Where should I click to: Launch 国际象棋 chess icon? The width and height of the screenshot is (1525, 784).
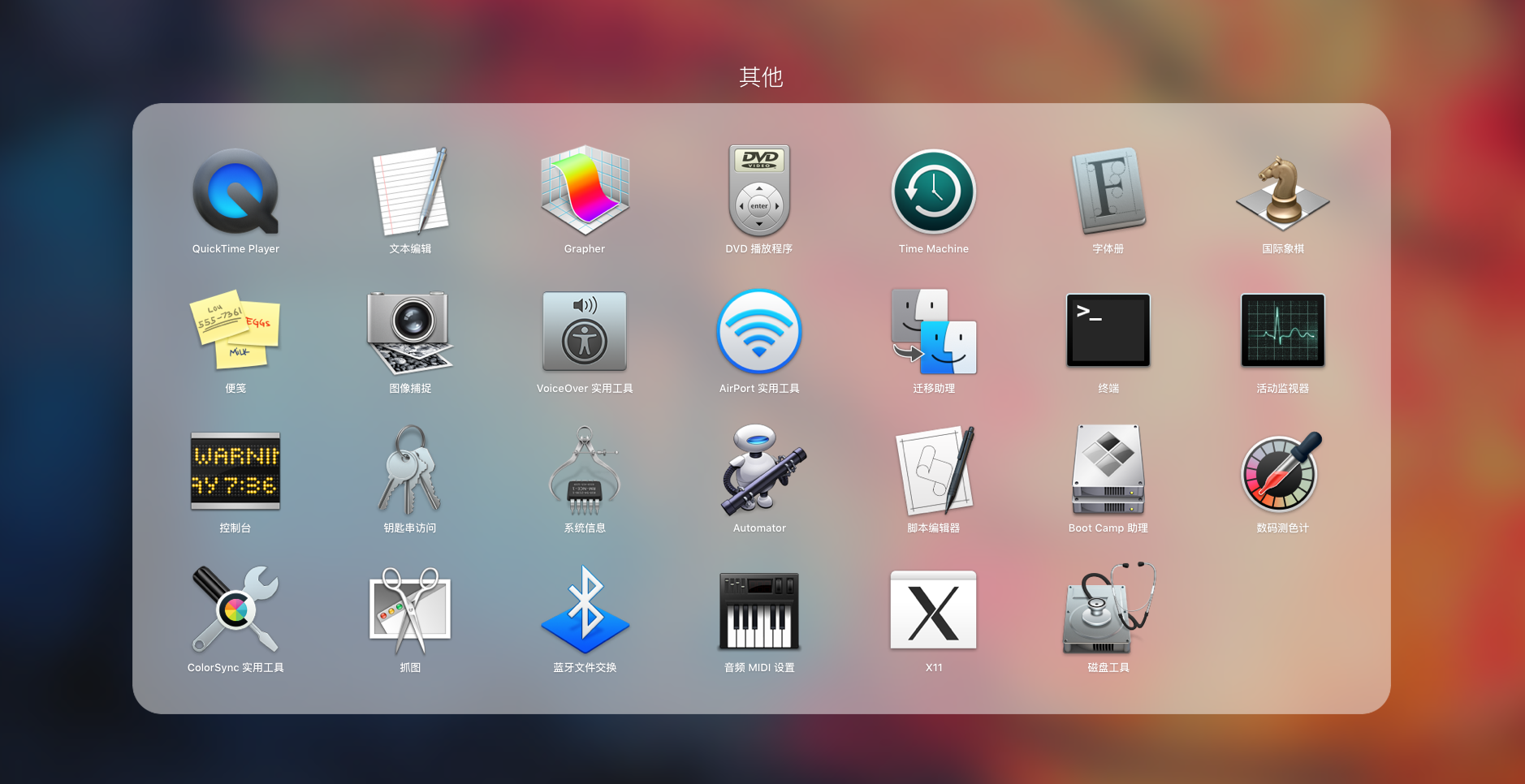tap(1283, 192)
